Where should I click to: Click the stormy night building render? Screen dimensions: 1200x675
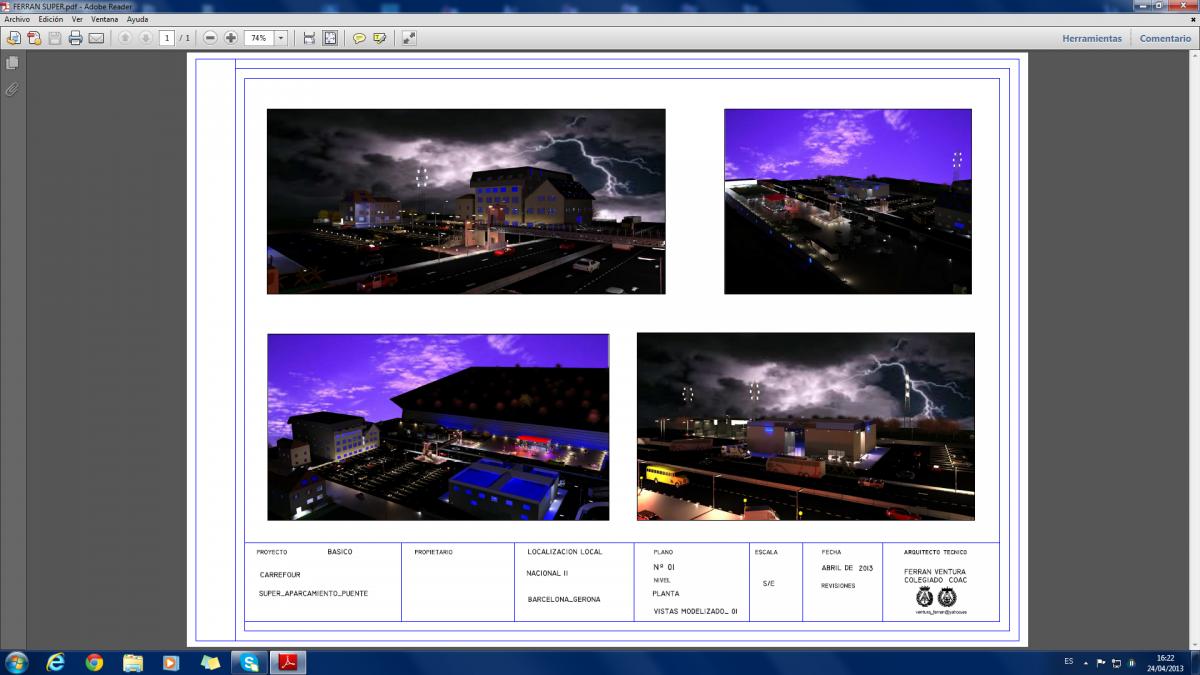[x=466, y=201]
